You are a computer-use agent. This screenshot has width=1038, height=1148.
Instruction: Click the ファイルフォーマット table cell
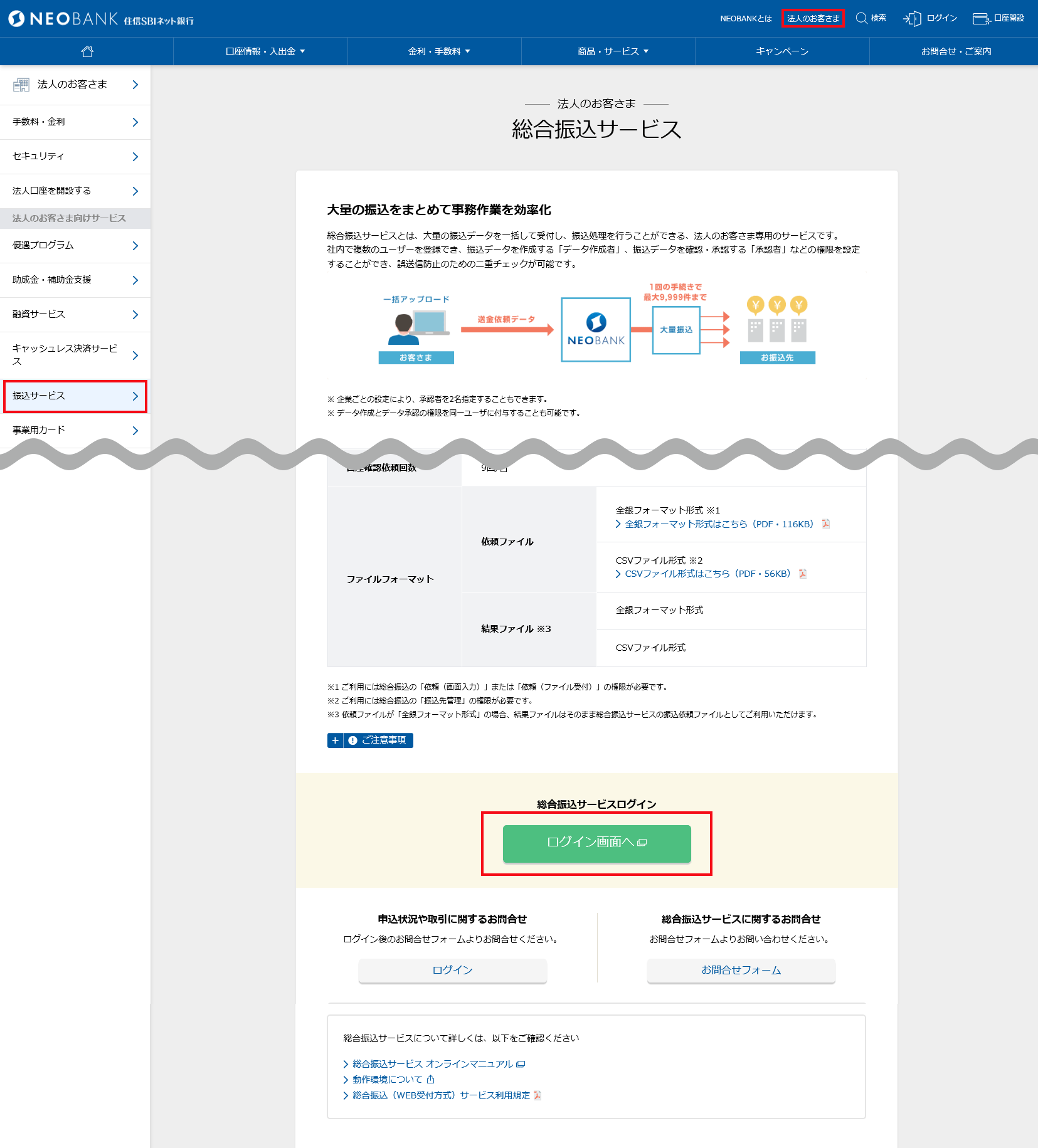pyautogui.click(x=395, y=577)
